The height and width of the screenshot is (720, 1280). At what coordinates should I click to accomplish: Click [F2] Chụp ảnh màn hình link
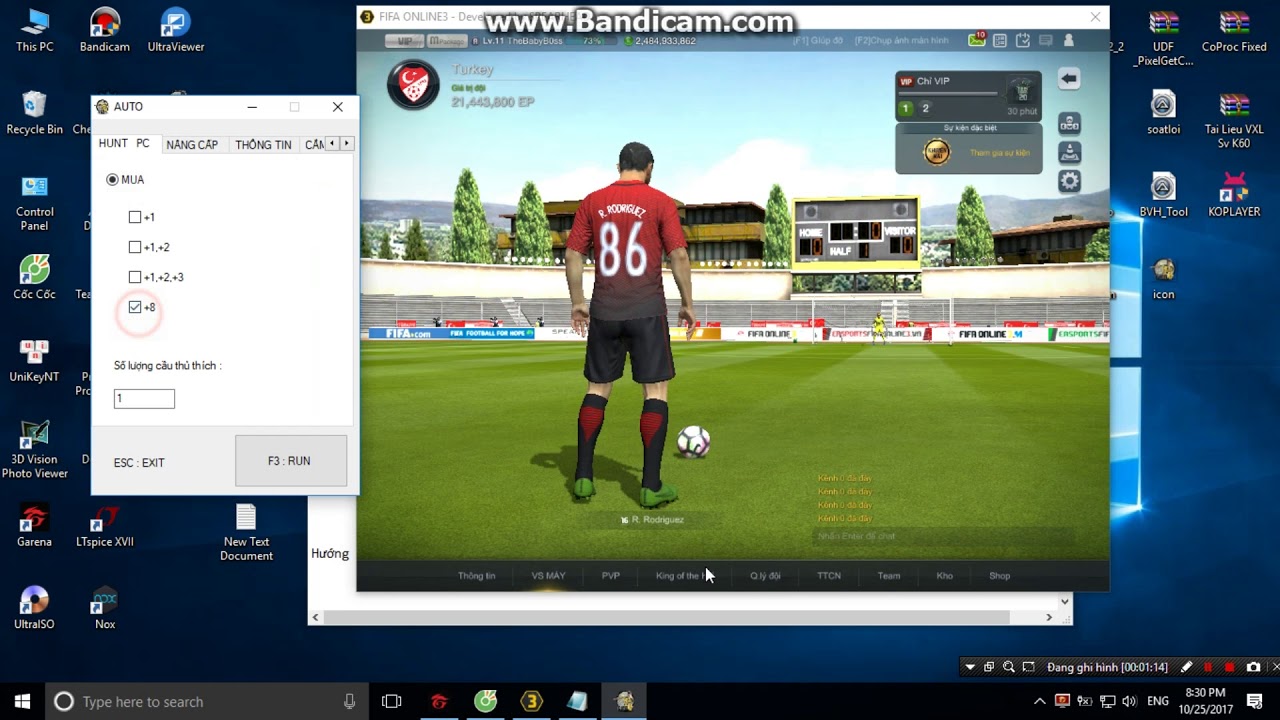(x=901, y=41)
